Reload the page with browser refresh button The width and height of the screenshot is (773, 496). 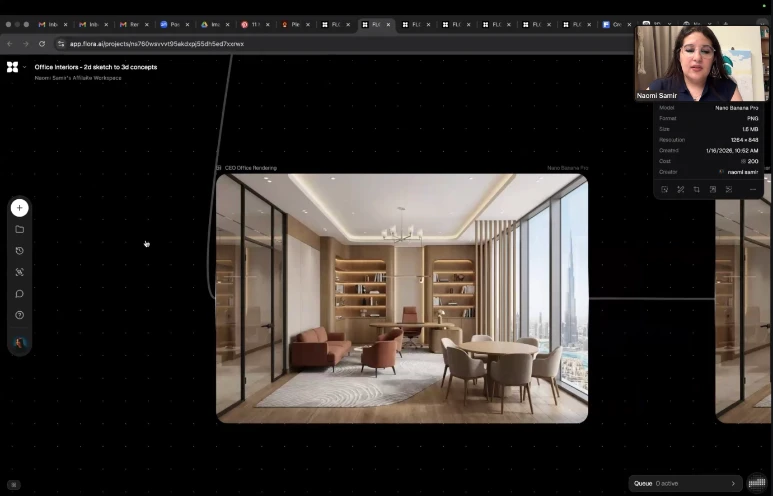click(41, 44)
